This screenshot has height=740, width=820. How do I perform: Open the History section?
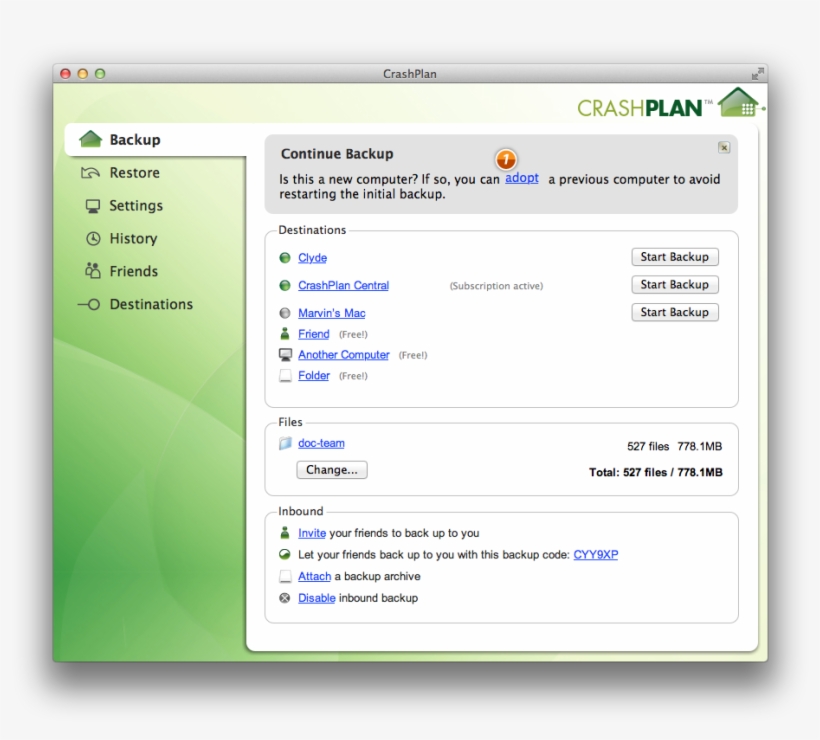pyautogui.click(x=131, y=238)
